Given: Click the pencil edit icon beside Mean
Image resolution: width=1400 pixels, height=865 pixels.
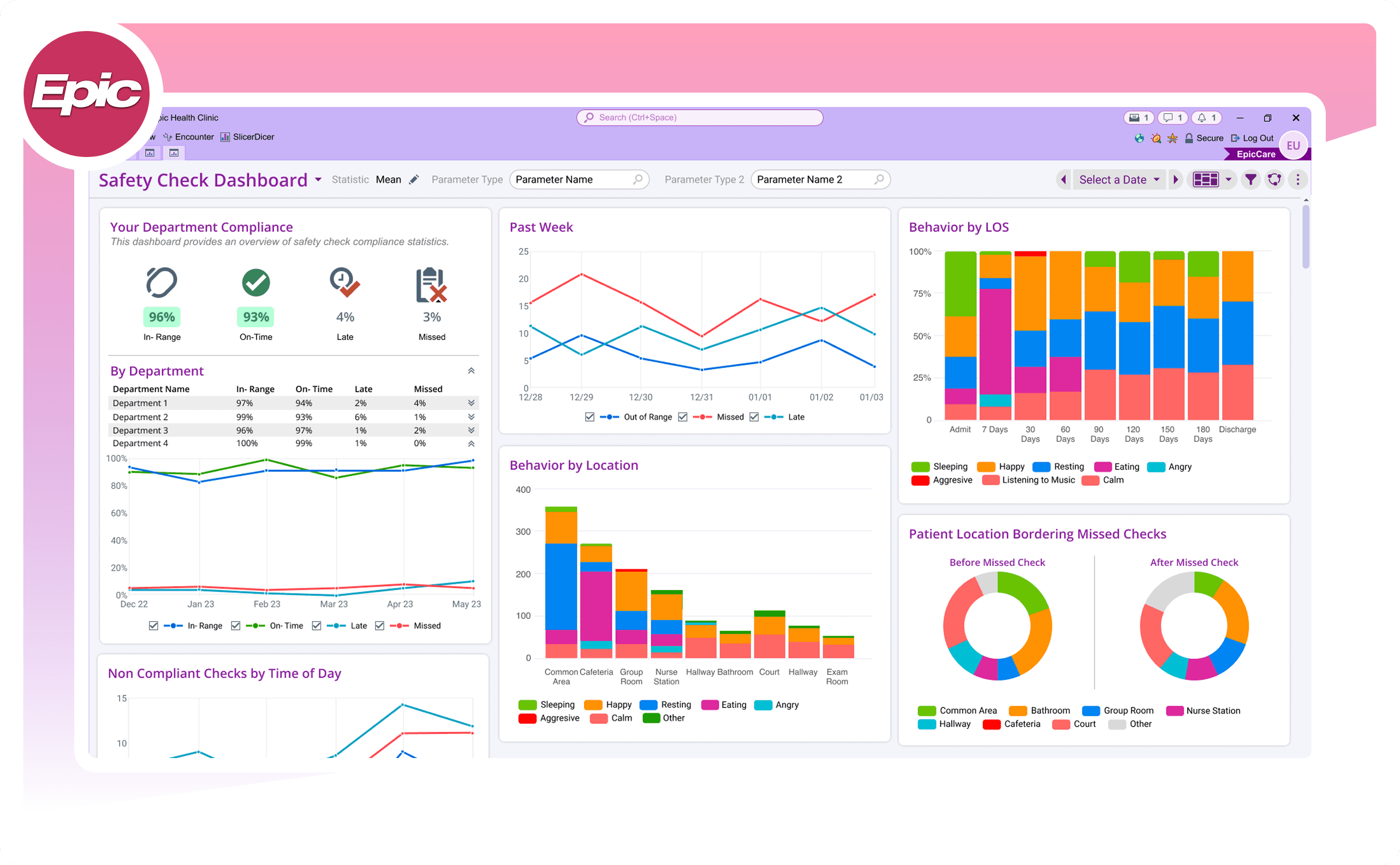Looking at the screenshot, I should tap(414, 180).
